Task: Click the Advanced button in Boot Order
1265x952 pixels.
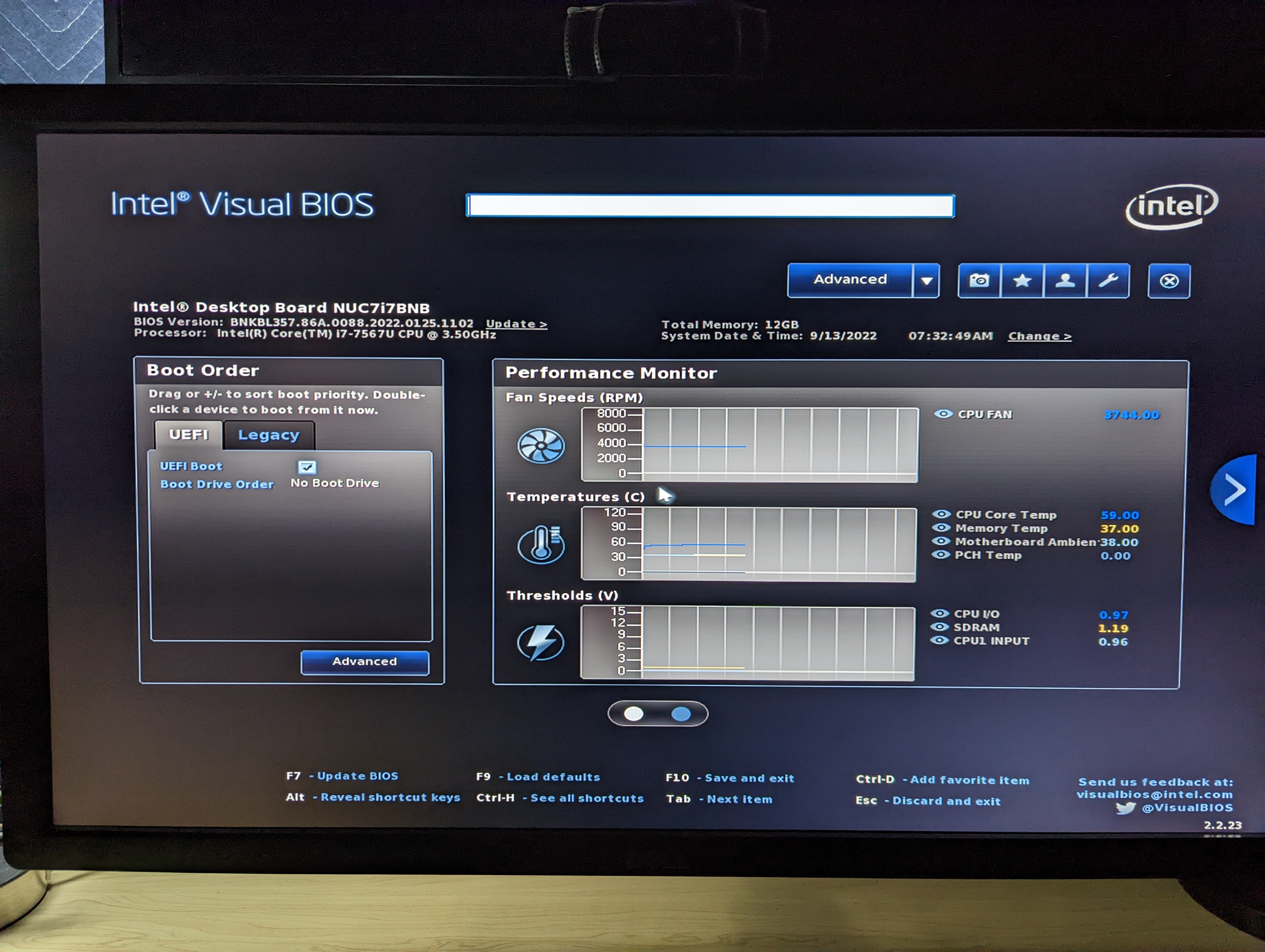Action: pyautogui.click(x=364, y=662)
